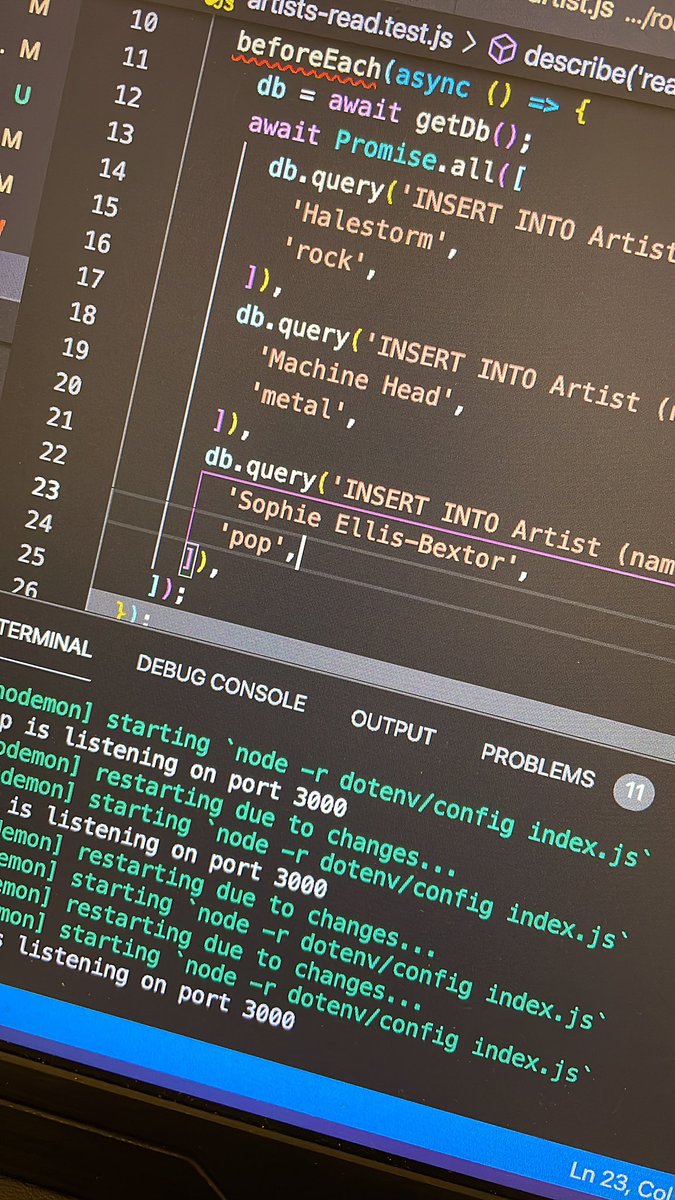Show the OUTPUT panel tab
675x1200 pixels.
pos(393,726)
